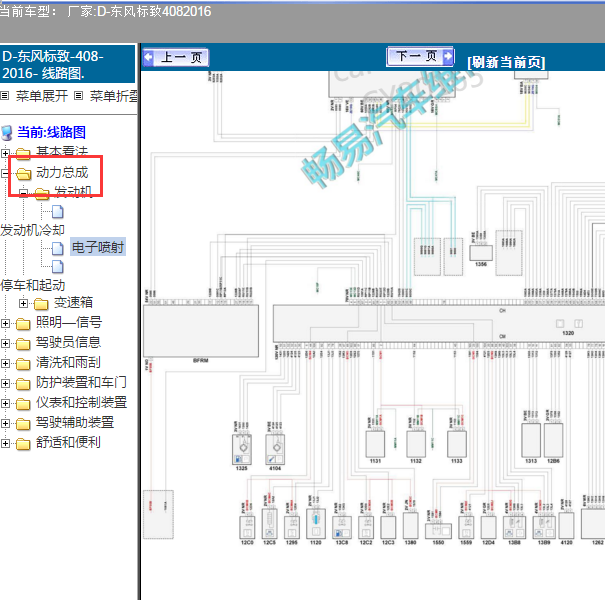Image resolution: width=605 pixels, height=600 pixels.
Task: Click the 驾驶员信息 folder icon
Action: pos(23,343)
